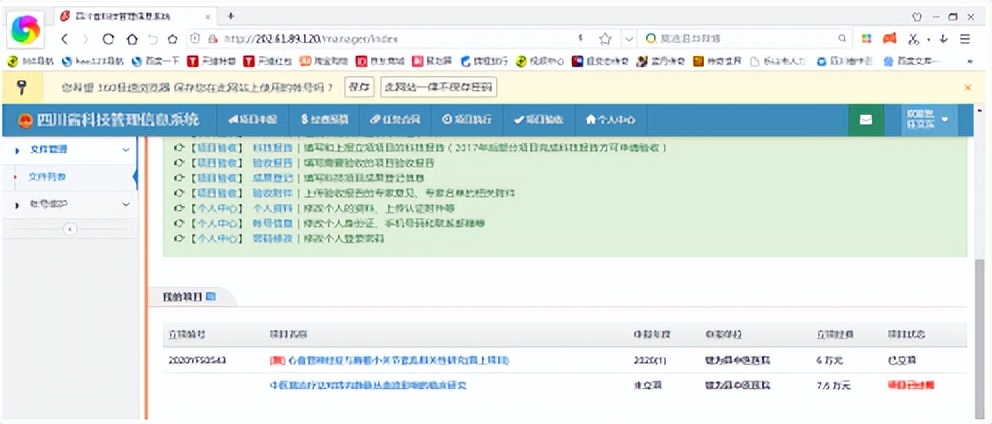Open the 项目验收 navigation menu
Screen dimensions: 992x424
pyautogui.click(x=538, y=119)
